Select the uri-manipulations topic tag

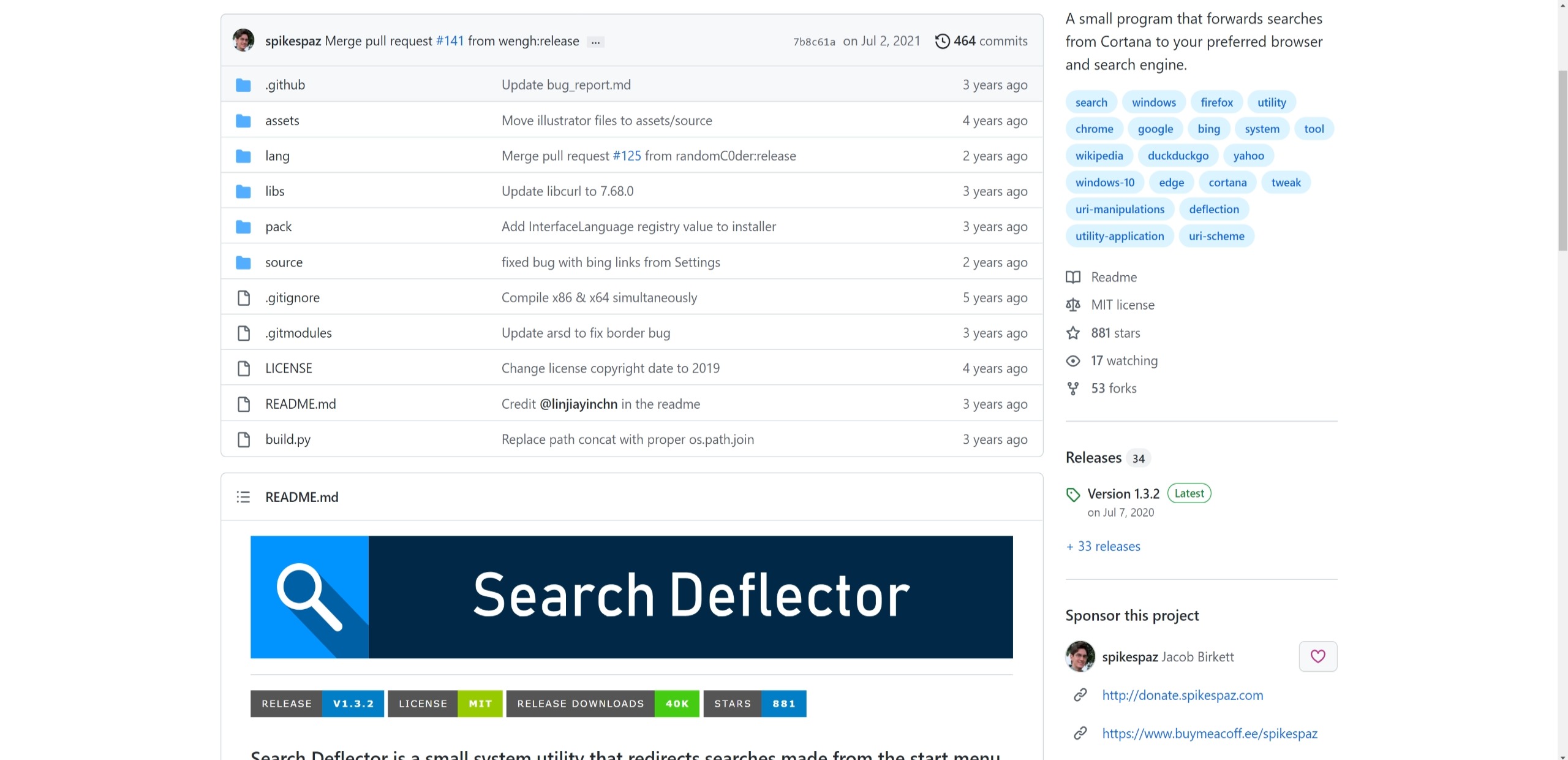click(1120, 209)
